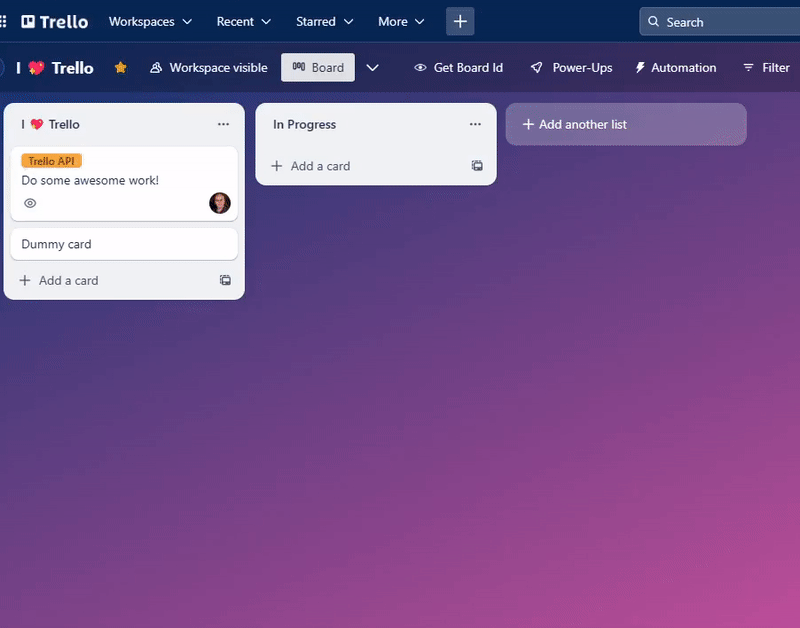Expand the board views chevron next to Board

[372, 67]
